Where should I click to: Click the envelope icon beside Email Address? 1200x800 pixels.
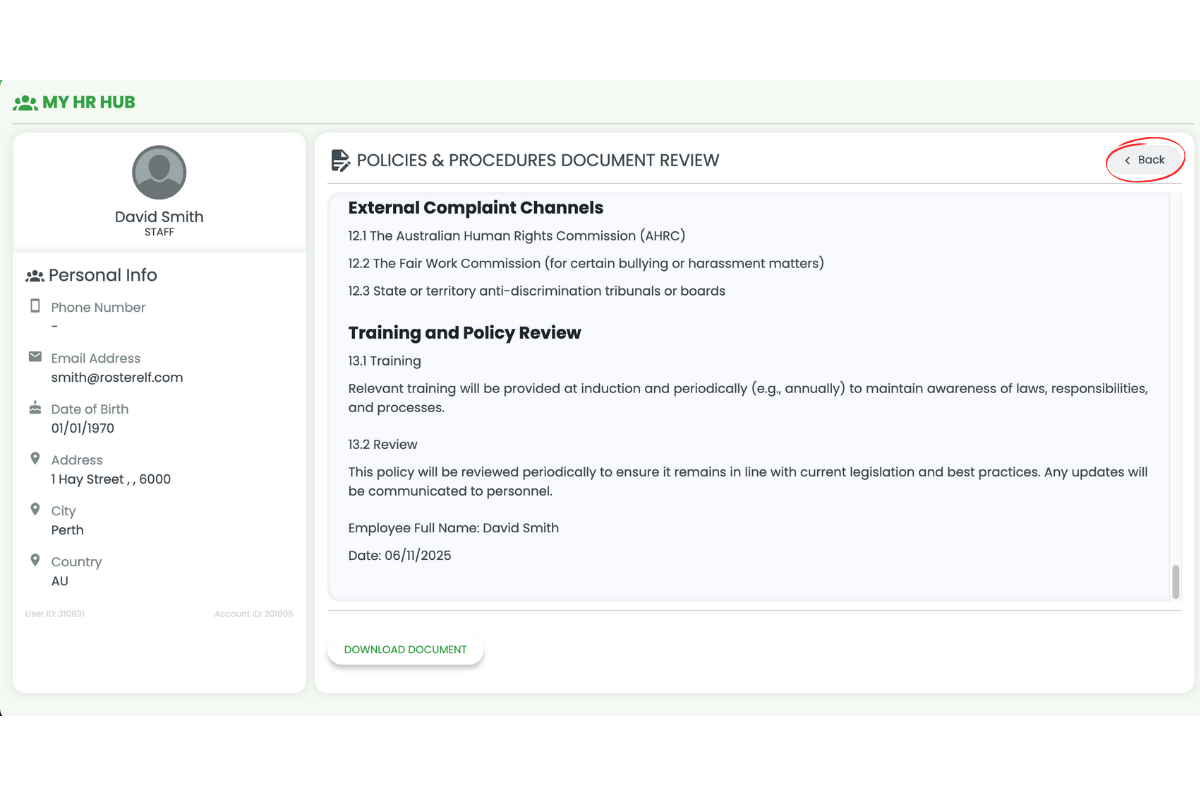35,358
